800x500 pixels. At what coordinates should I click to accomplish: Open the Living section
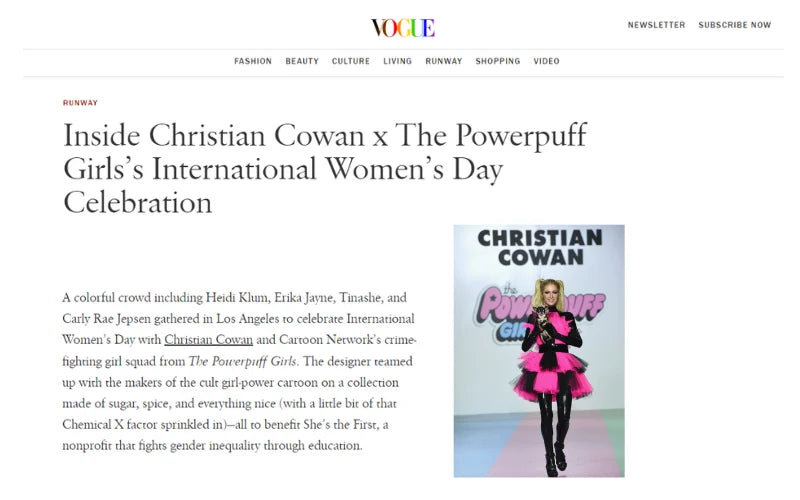[x=397, y=61]
